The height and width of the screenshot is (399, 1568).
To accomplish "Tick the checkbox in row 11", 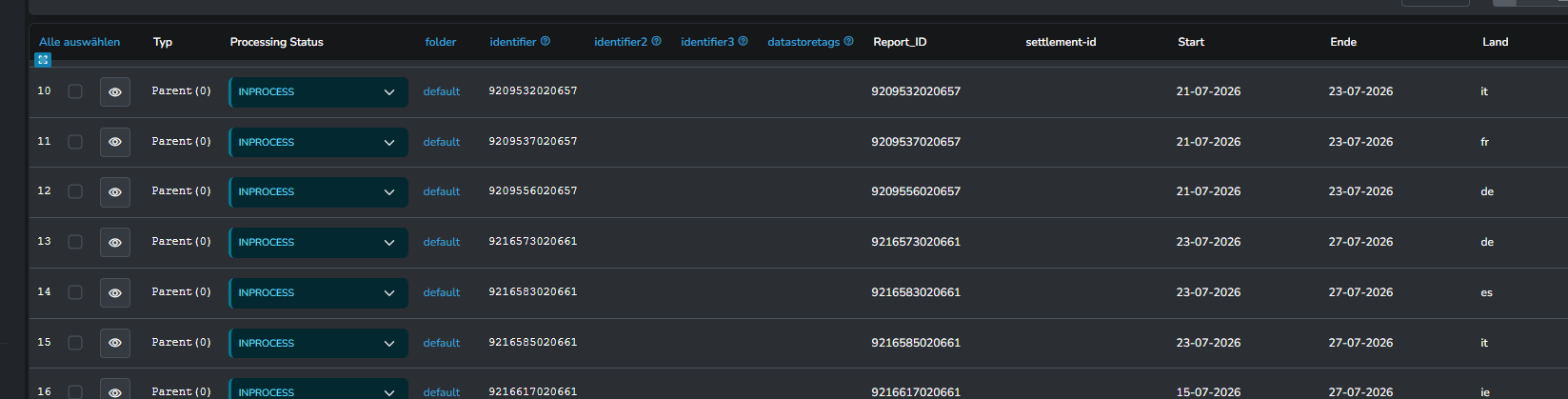I will point(75,142).
